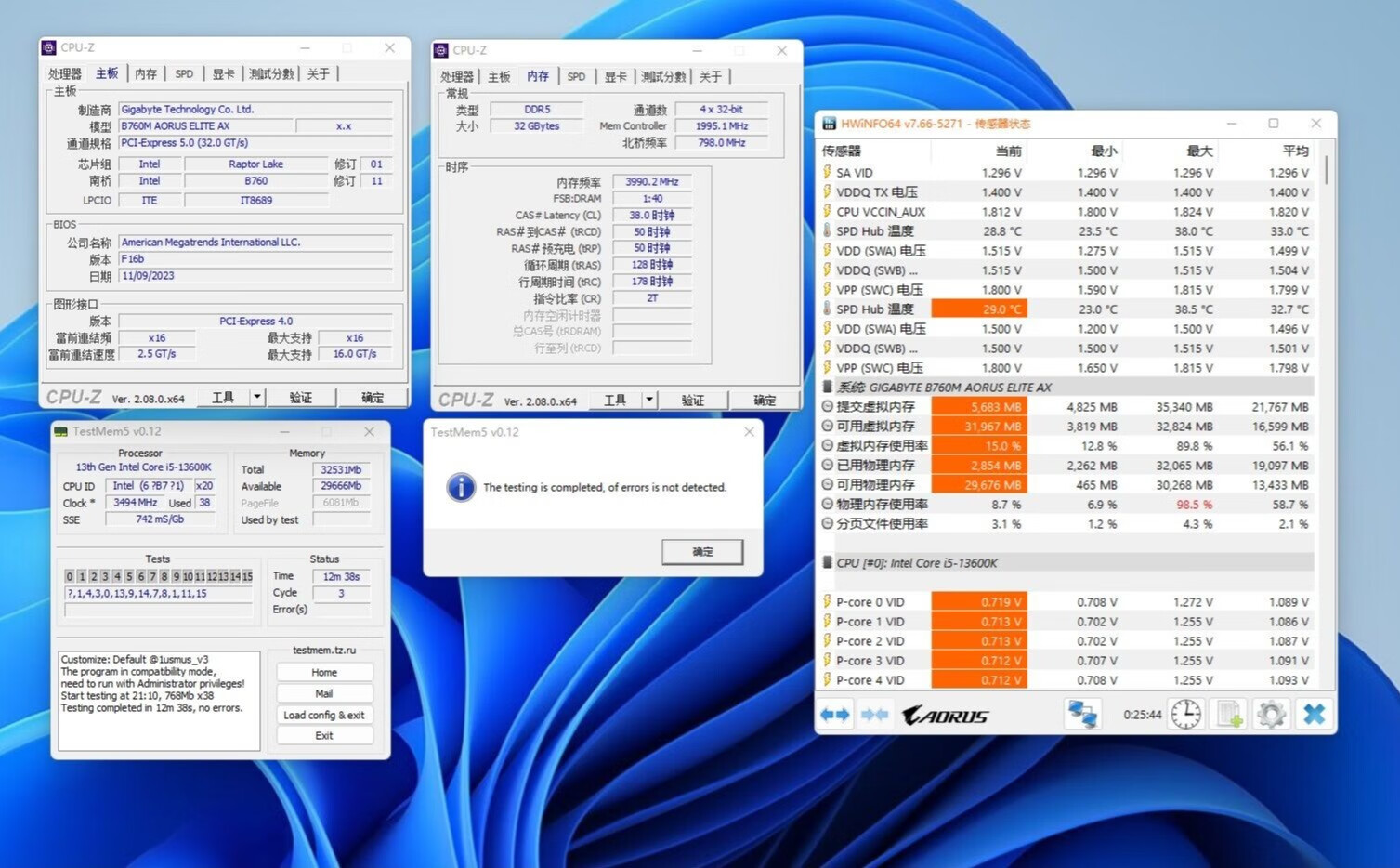Open 工具 dropdown arrow in mainboard CPU-Z
Viewport: 1400px width, 868px height.
pyautogui.click(x=257, y=397)
